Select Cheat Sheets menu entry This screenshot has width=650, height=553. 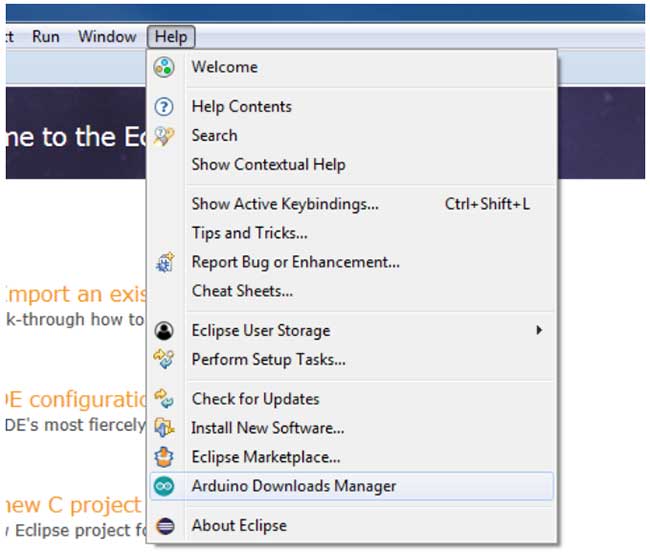pyautogui.click(x=242, y=292)
